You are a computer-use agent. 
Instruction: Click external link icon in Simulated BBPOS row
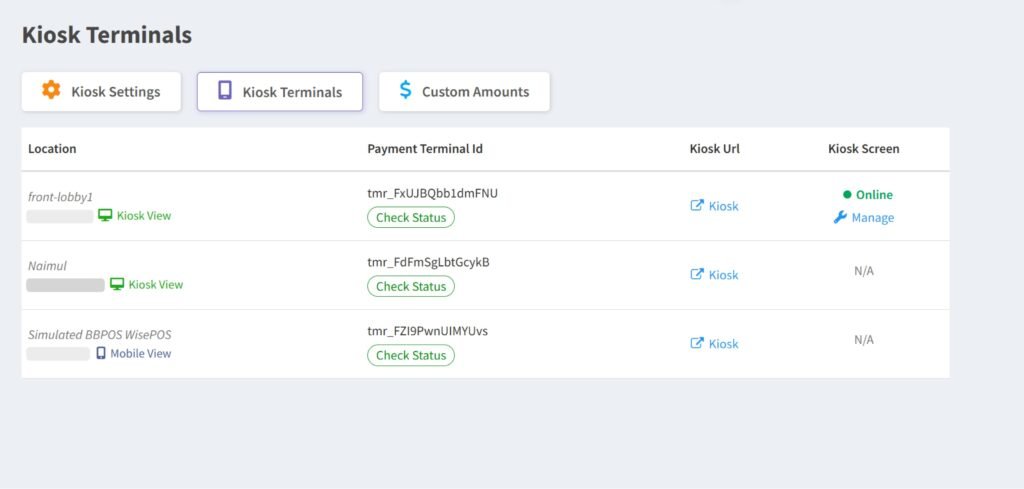point(697,343)
